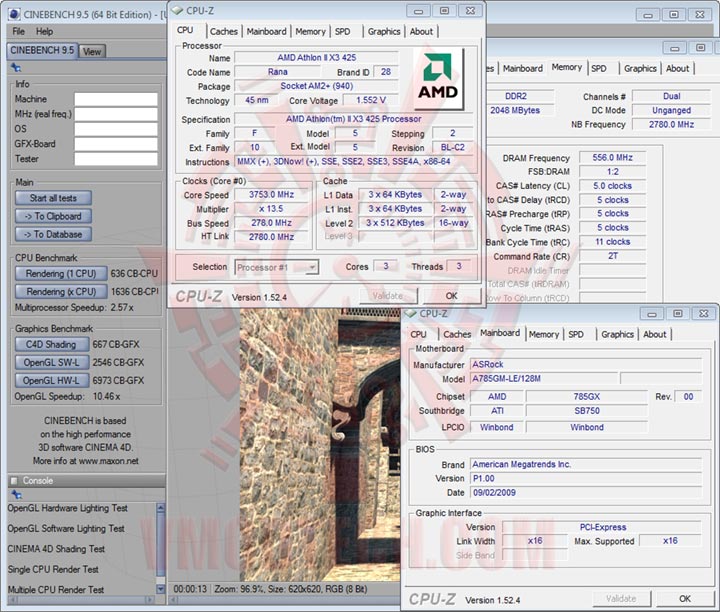Open CPU tab in bottom CPU-Z window

click(418, 334)
